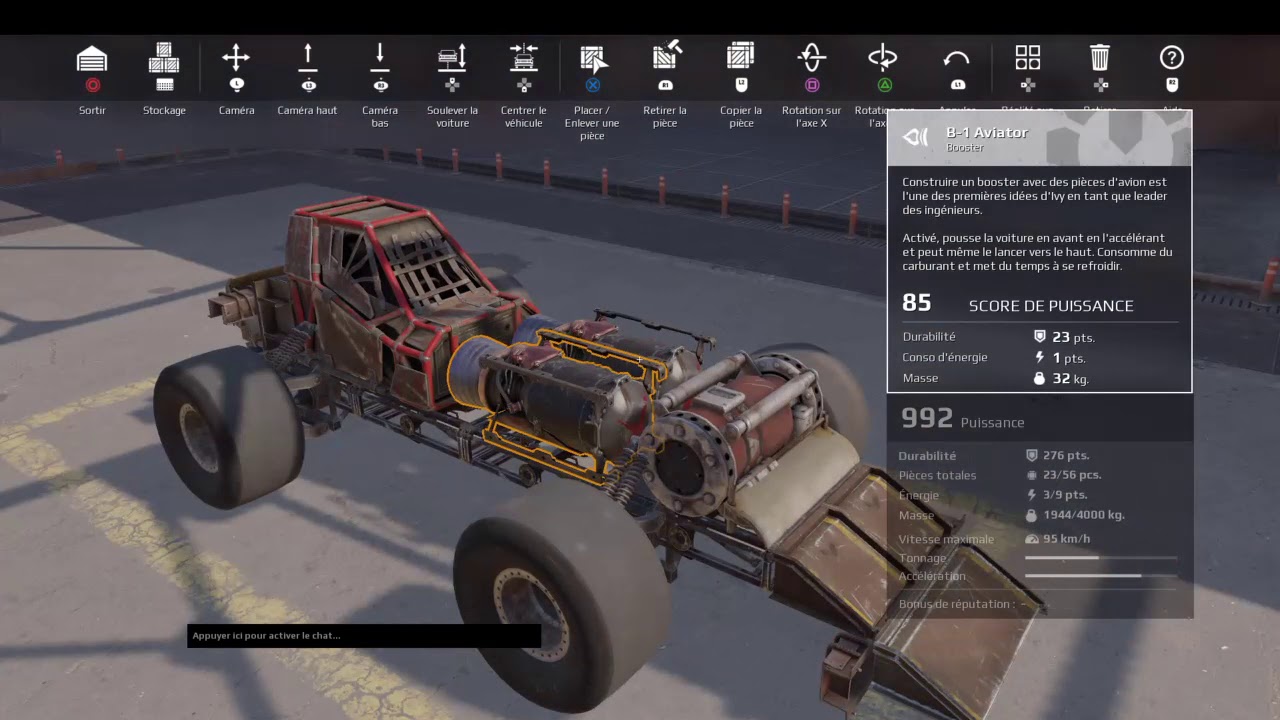Click speedometer icon beside 95 km/h
Screen dimensions: 1280x720
click(1032, 539)
